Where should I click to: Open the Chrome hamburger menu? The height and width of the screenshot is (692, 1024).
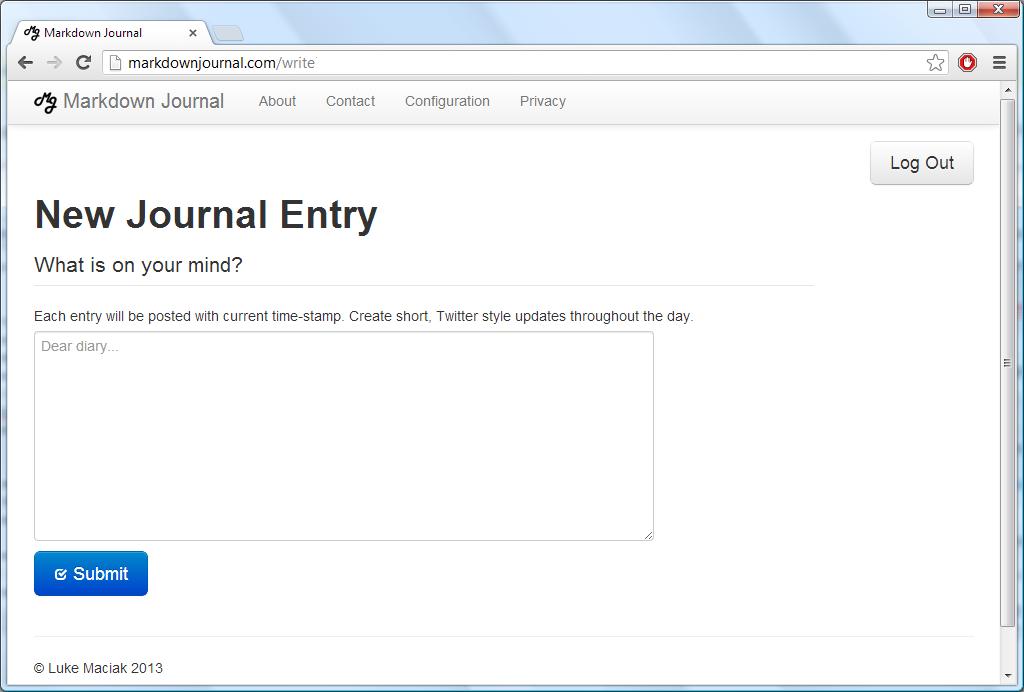point(999,63)
